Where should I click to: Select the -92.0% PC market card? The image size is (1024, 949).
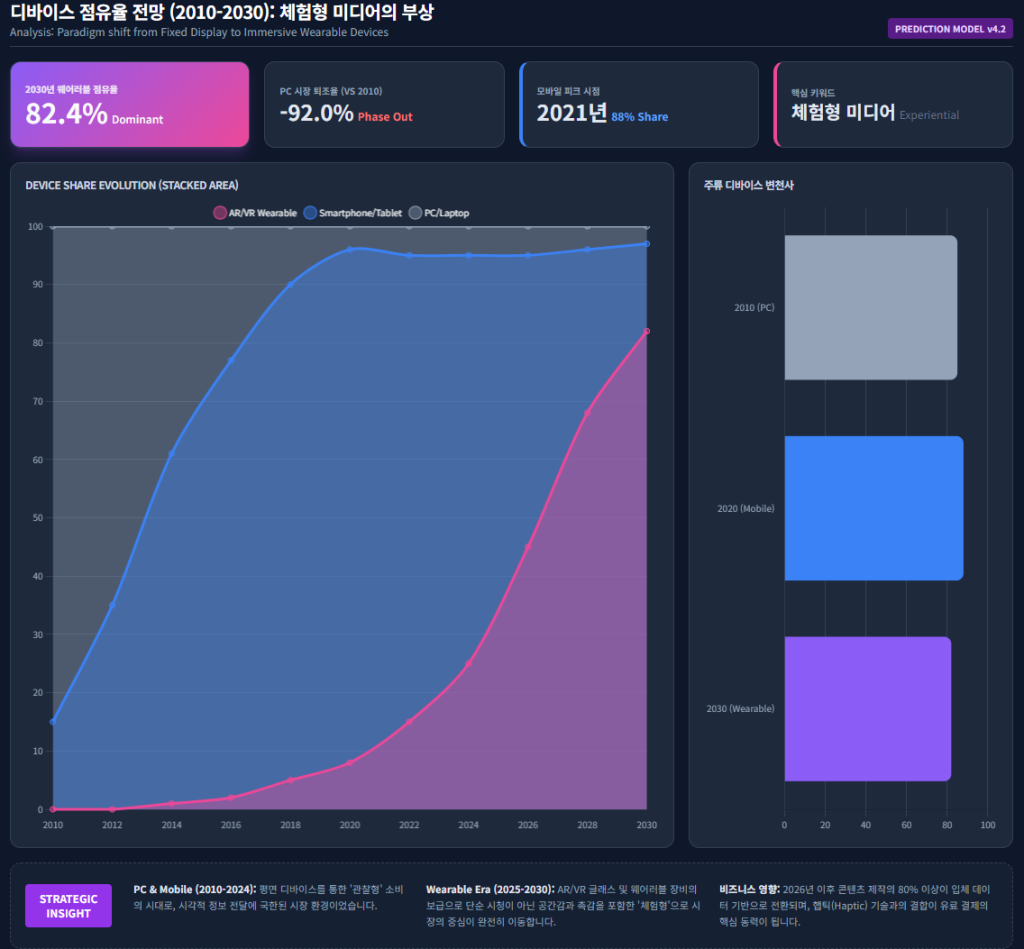tap(384, 105)
